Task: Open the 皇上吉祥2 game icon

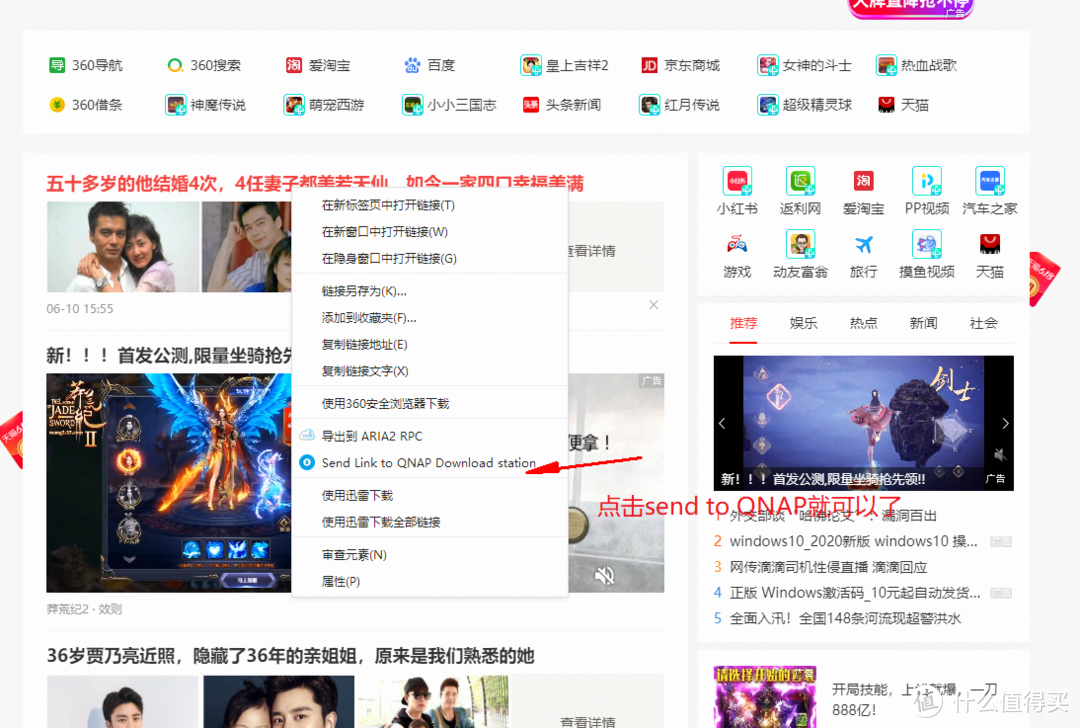Action: (530, 65)
